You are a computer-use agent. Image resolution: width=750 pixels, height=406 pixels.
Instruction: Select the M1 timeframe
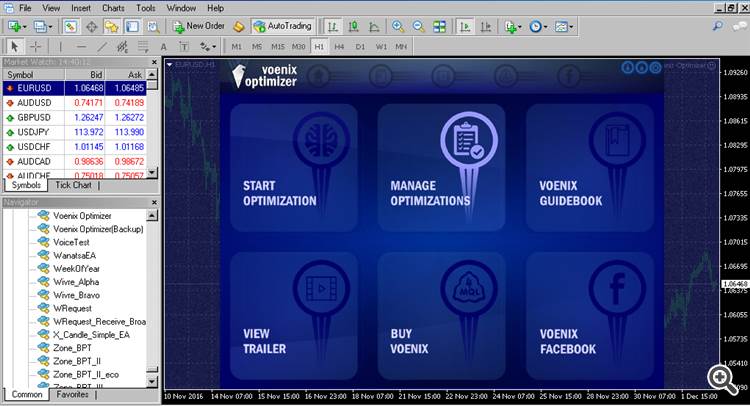coord(236,47)
